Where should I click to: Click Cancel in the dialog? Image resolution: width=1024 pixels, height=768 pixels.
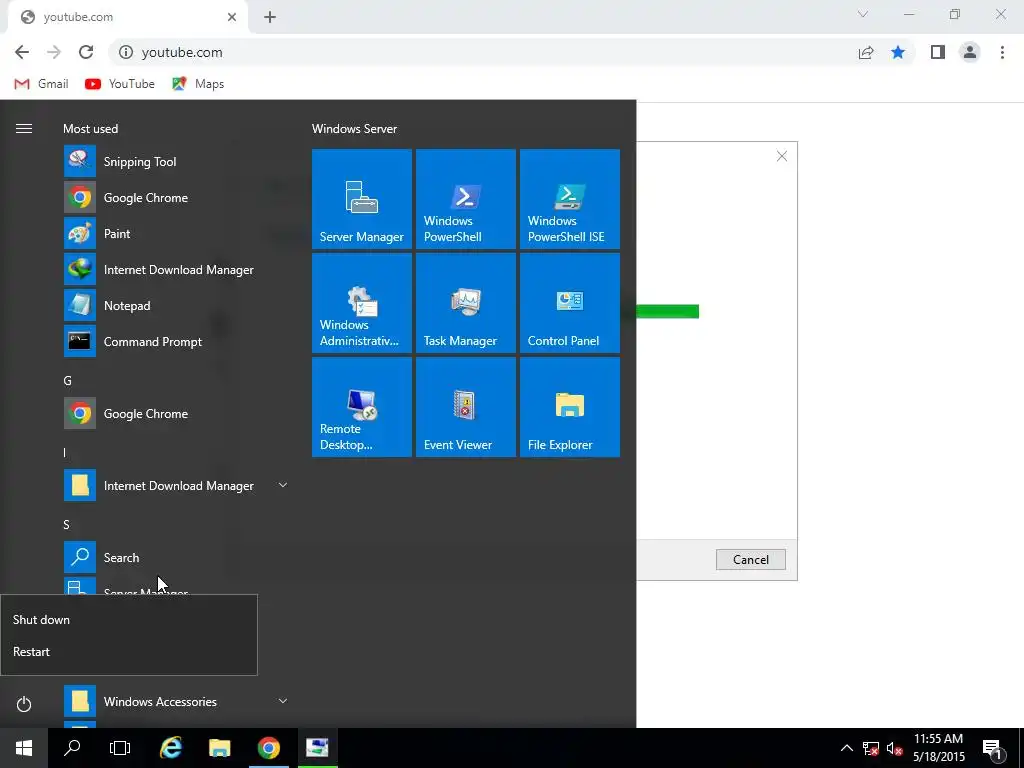click(x=750, y=560)
